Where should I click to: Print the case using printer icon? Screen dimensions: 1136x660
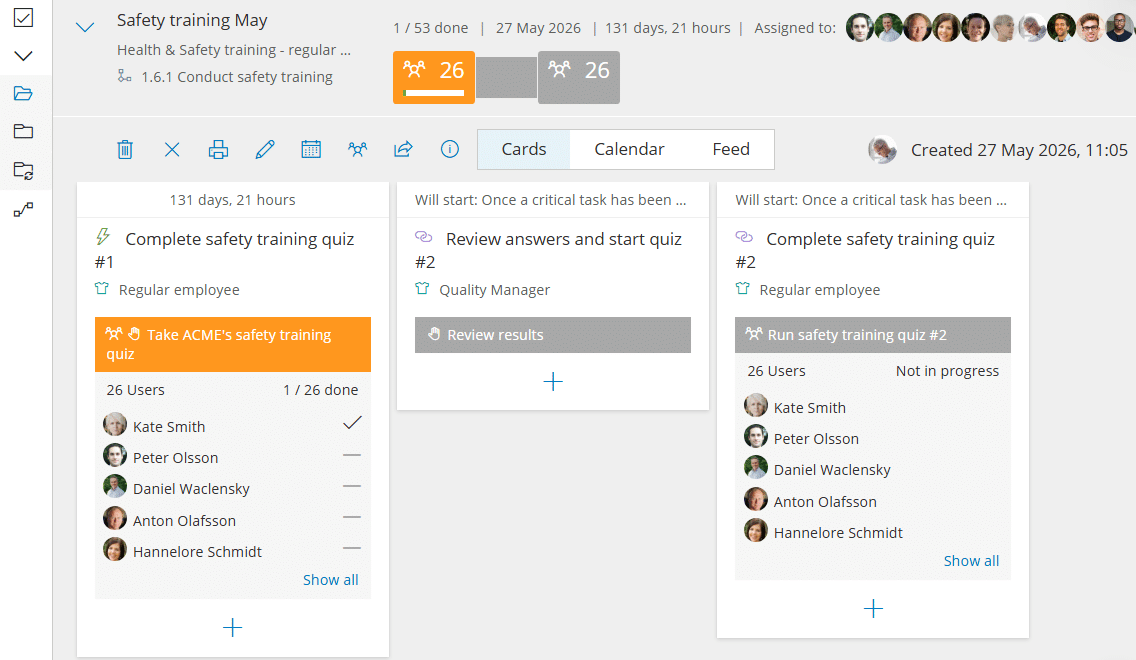click(218, 149)
